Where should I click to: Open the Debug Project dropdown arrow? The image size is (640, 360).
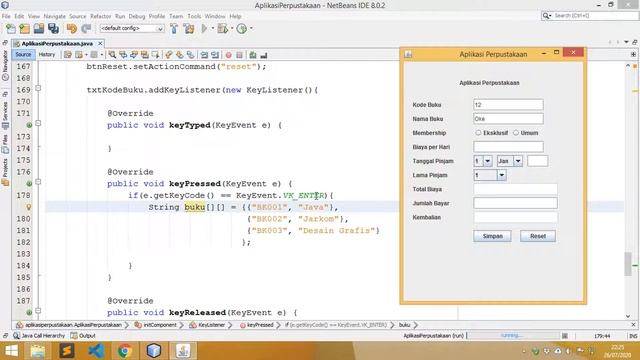tap(232, 28)
